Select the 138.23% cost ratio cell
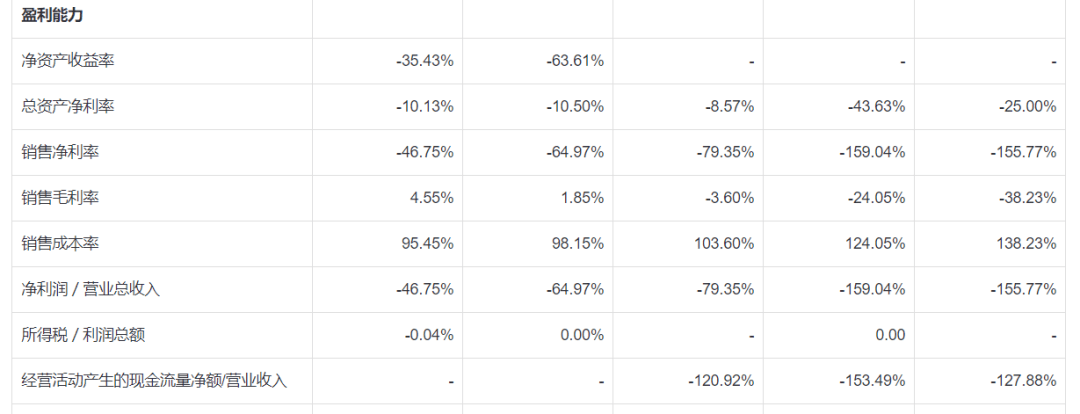1080x414 pixels. point(1026,243)
